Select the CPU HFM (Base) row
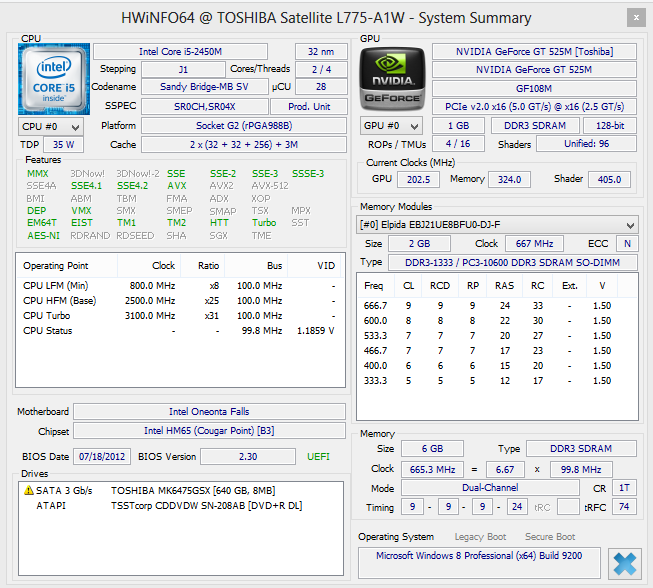The height and width of the screenshot is (588, 653). 180,301
